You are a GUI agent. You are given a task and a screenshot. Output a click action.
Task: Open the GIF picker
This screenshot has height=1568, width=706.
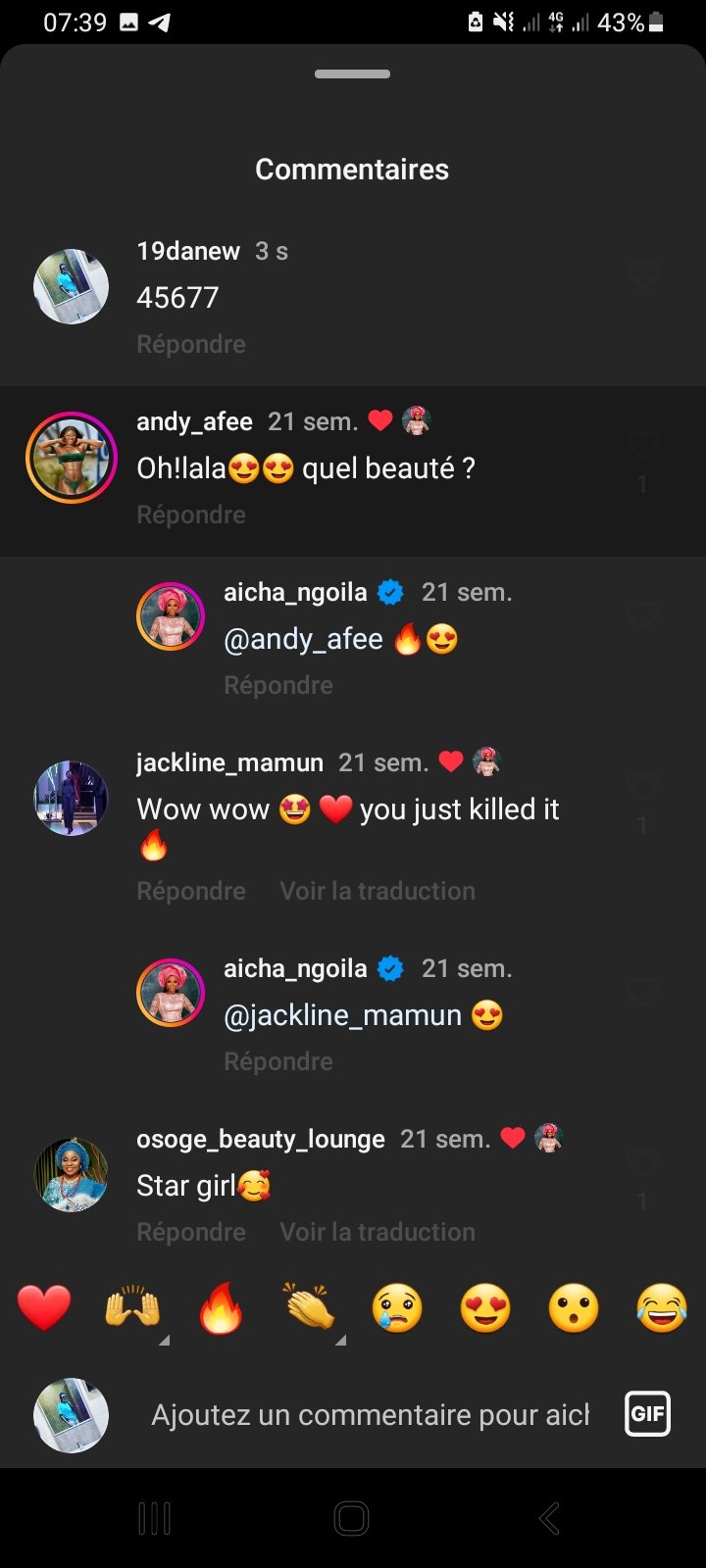647,1414
